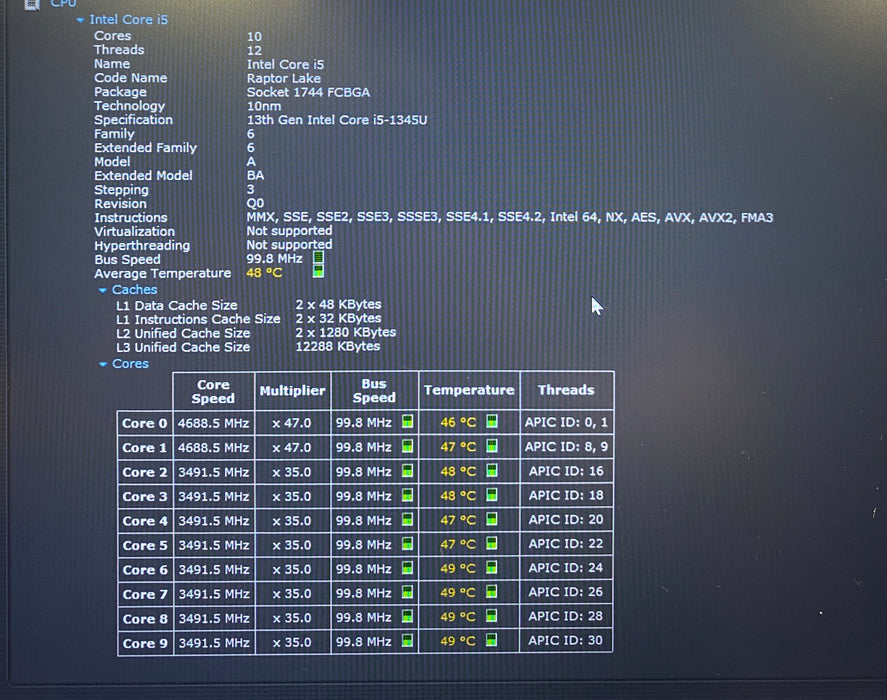
Task: Click Core 4 bus speed indicator icon
Action: [407, 519]
